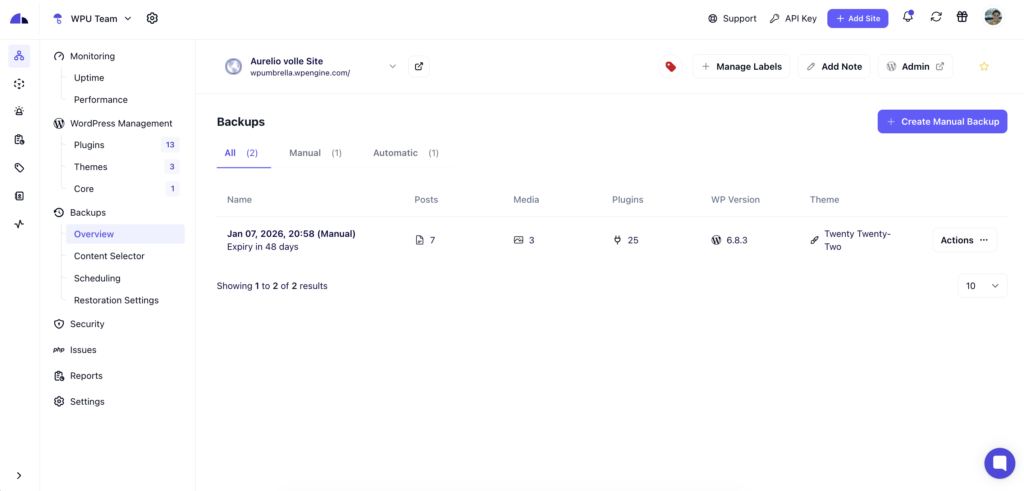The width and height of the screenshot is (1024, 491).
Task: Click the gear icon beside WPU Team
Action: tap(152, 18)
